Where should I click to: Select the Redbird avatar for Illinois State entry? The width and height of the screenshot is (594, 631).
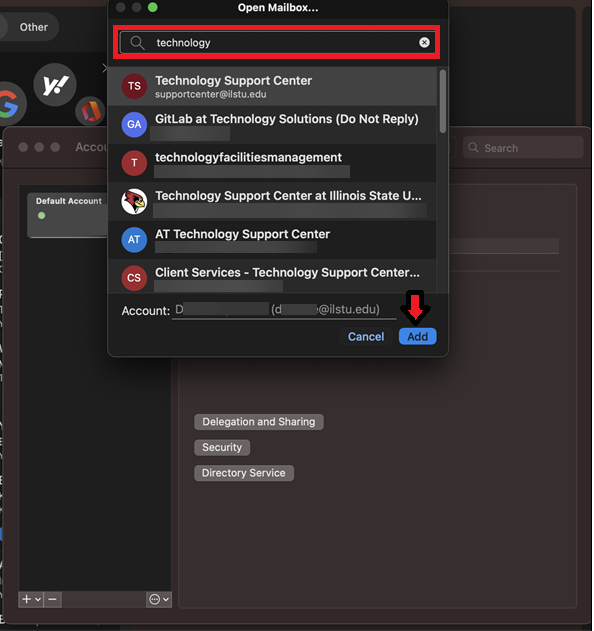click(134, 201)
